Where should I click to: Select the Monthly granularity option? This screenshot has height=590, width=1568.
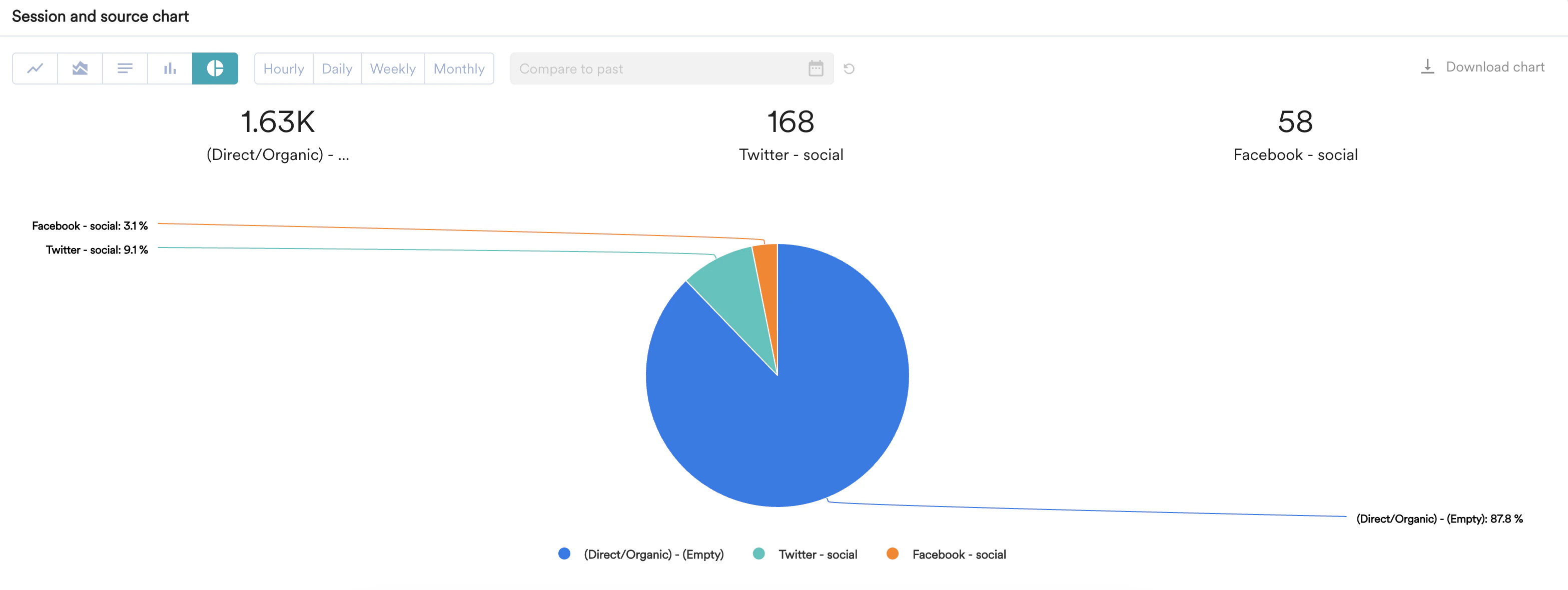(459, 68)
